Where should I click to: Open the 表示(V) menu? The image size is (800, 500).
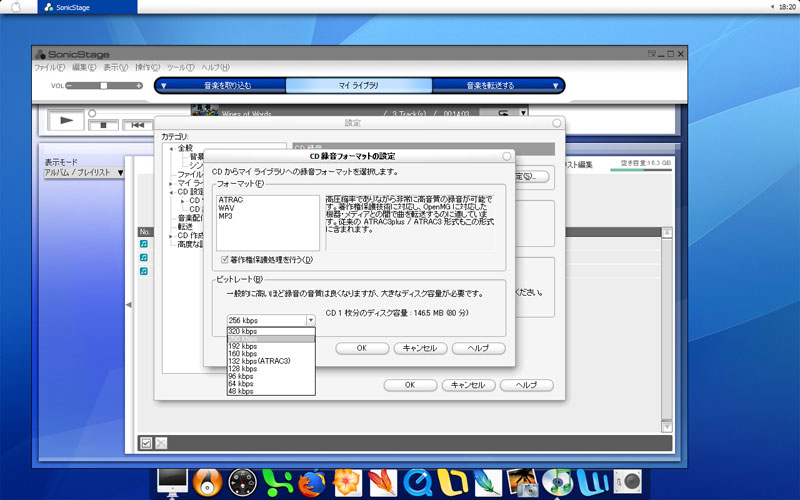(116, 67)
